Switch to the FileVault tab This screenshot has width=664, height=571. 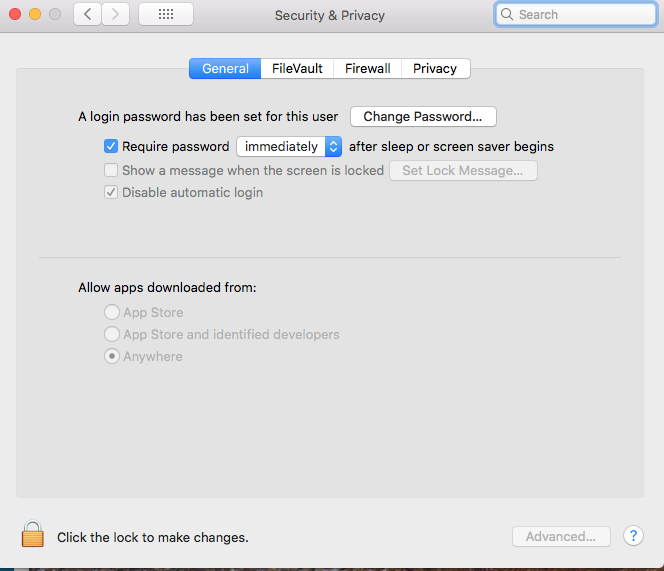pos(297,69)
